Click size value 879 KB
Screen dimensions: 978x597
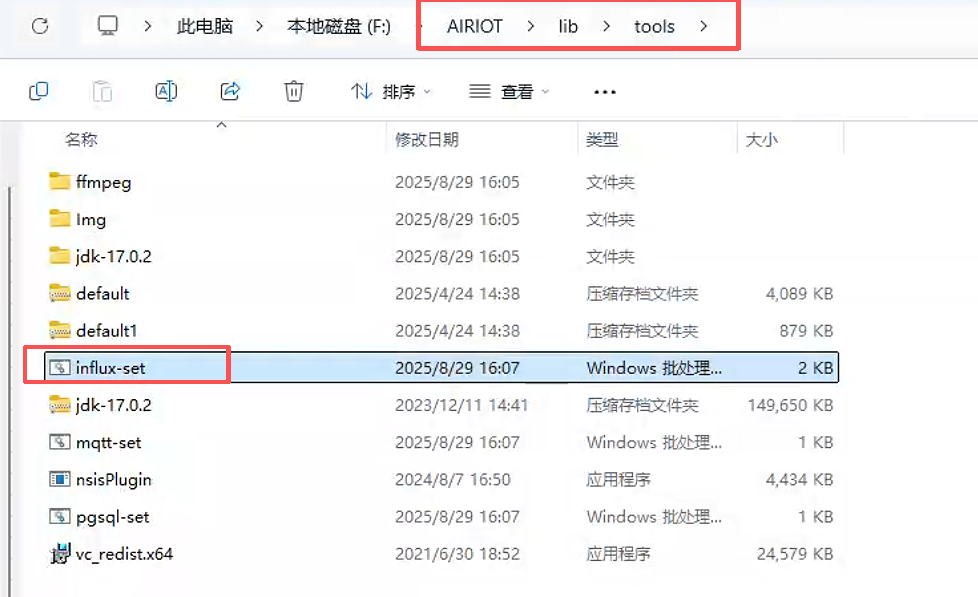[x=806, y=331]
